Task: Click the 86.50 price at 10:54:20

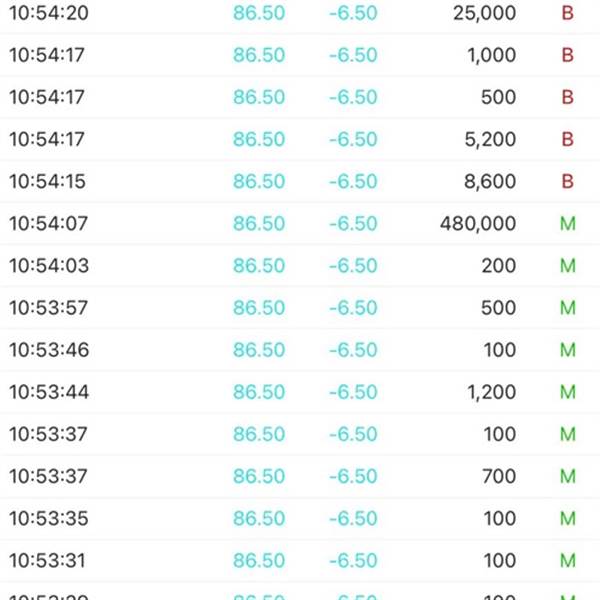Action: click(x=259, y=13)
